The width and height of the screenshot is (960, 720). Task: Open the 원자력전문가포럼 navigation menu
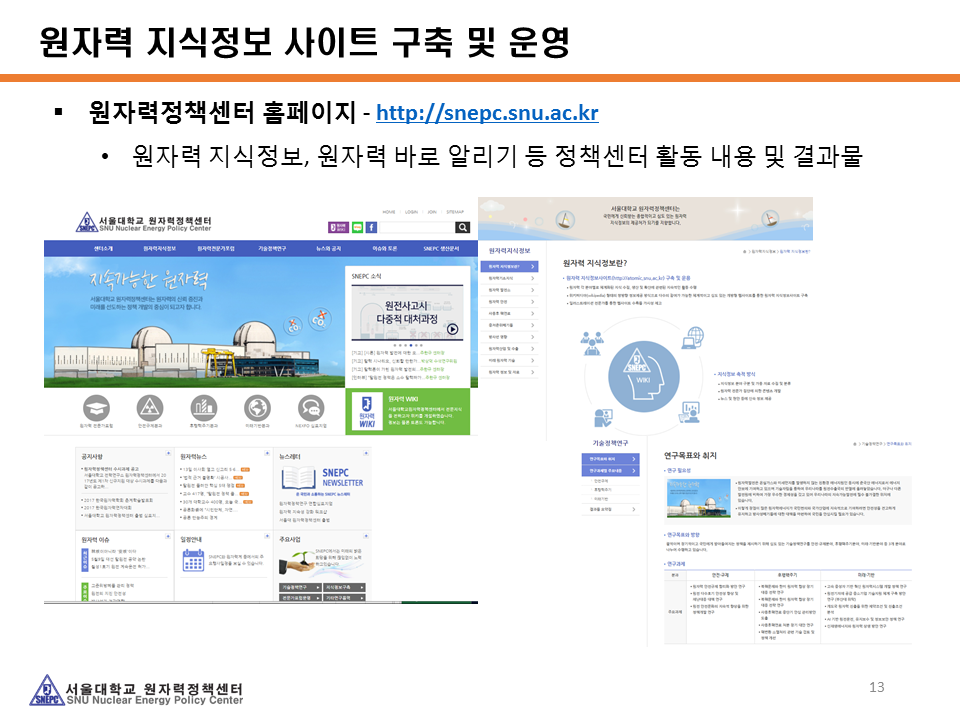pyautogui.click(x=216, y=249)
